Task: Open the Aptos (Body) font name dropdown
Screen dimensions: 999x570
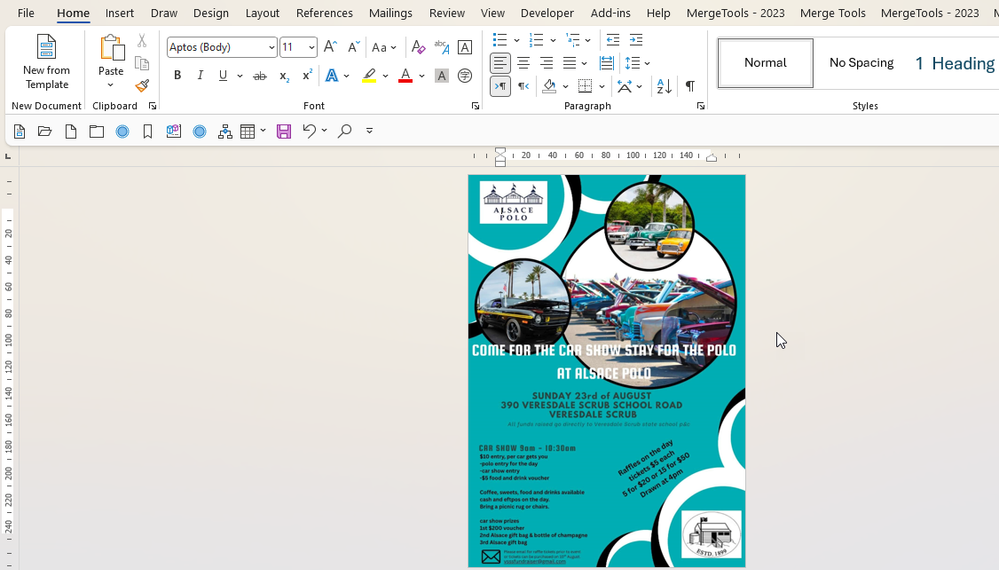Action: pyautogui.click(x=272, y=47)
